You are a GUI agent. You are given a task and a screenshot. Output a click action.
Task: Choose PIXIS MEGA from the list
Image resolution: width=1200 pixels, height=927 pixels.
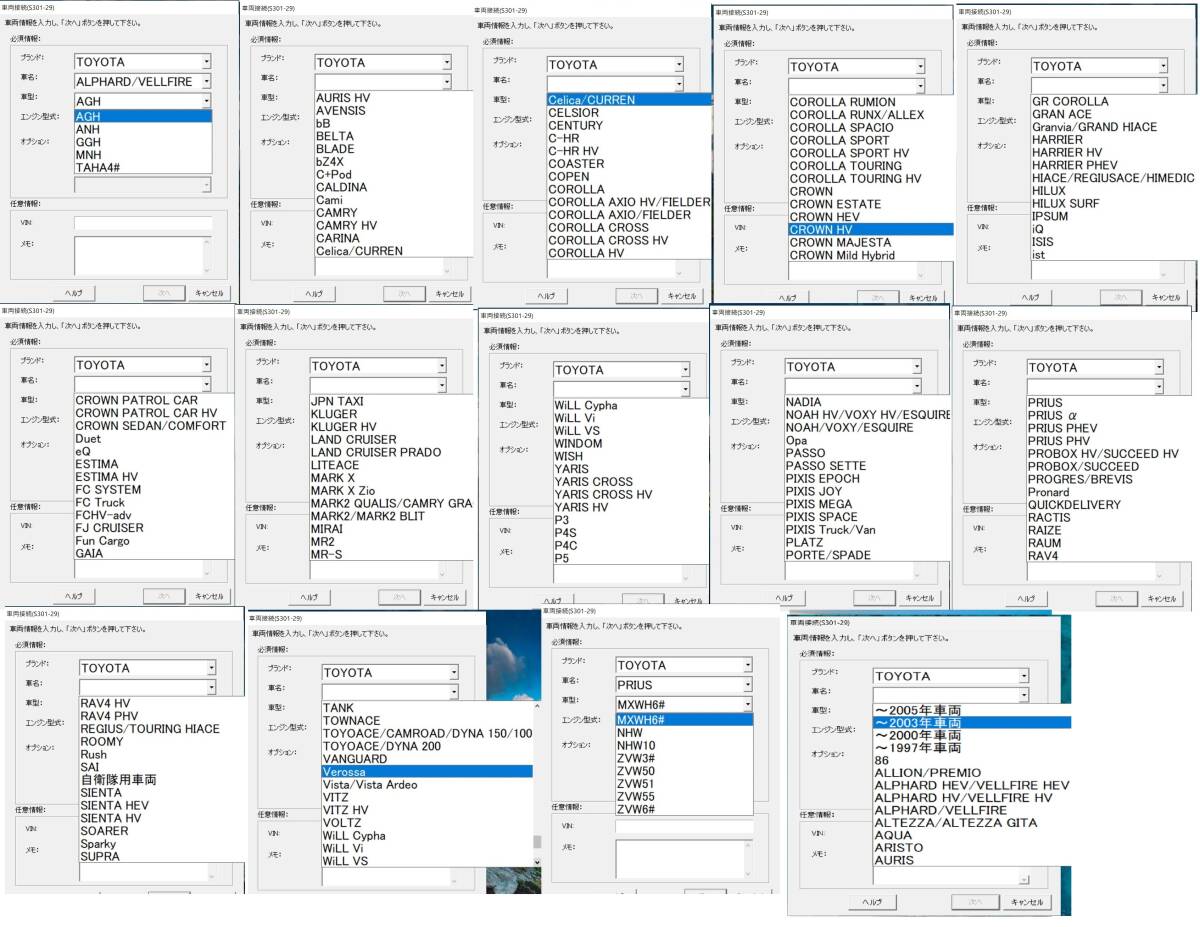(x=819, y=504)
